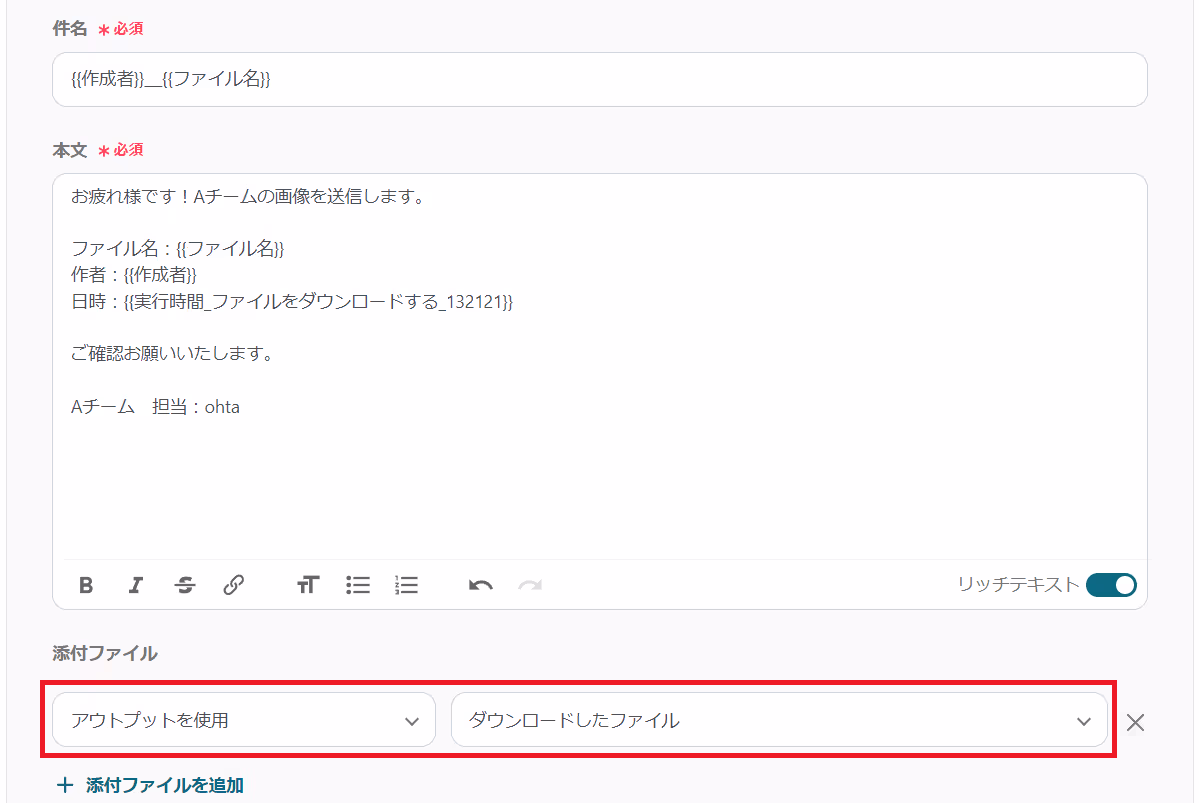Insert a numbered list
Screen dimensions: 1199x803
(406, 585)
